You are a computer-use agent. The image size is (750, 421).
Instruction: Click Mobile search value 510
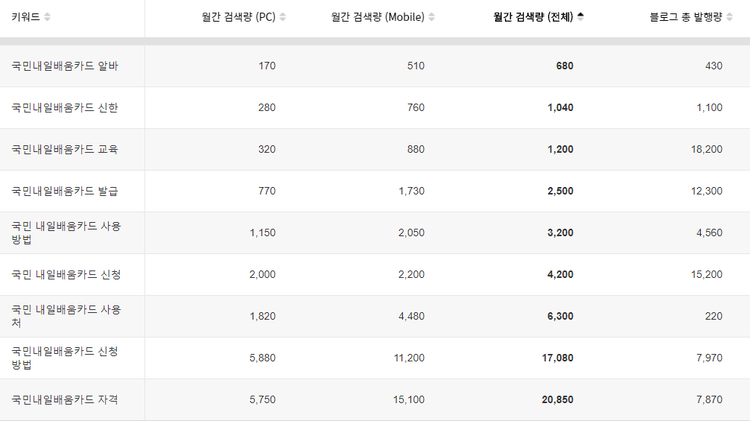416,66
